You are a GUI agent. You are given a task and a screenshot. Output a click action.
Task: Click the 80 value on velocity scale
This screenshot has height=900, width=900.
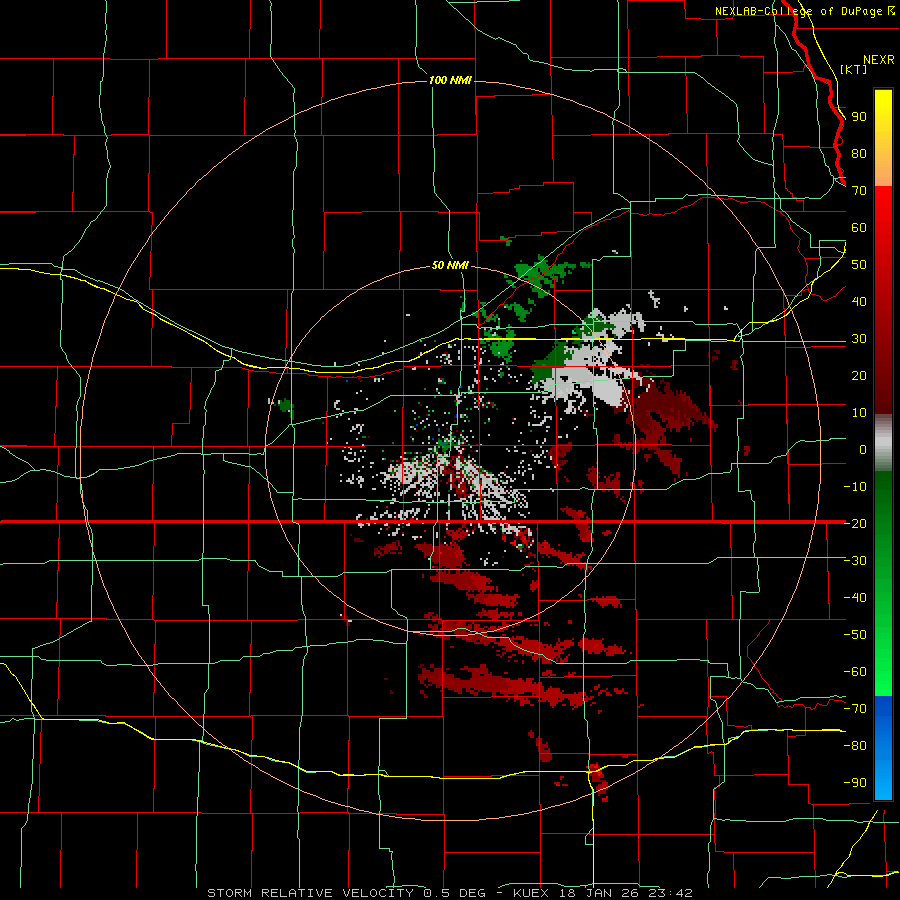[x=859, y=154]
